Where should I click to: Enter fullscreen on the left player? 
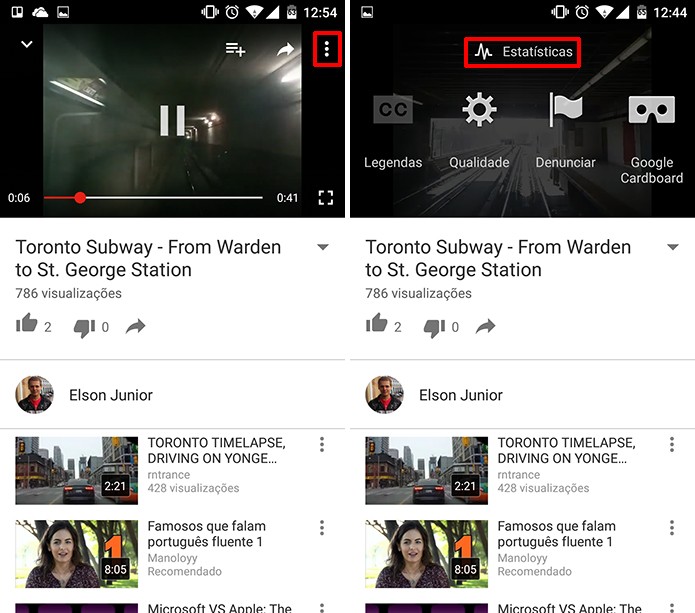point(326,198)
